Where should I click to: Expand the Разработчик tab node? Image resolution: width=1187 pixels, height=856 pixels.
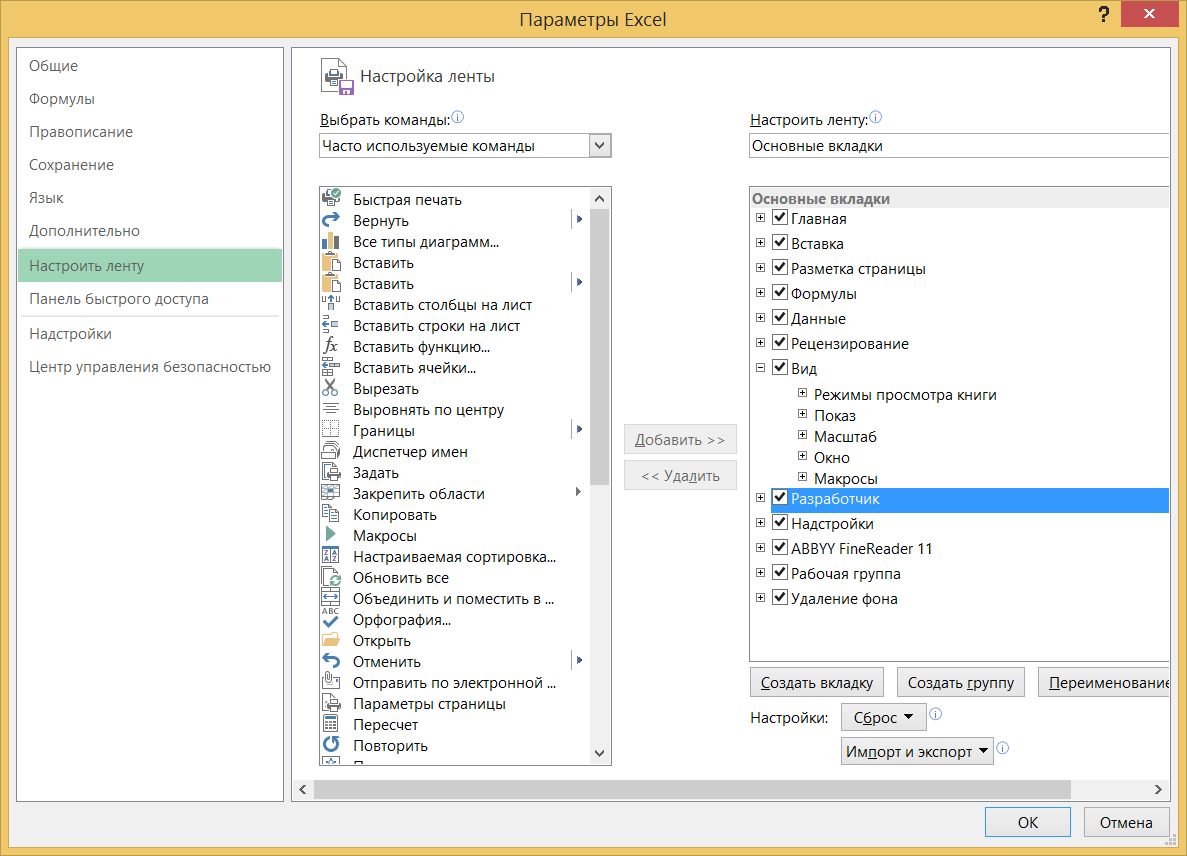pos(761,498)
